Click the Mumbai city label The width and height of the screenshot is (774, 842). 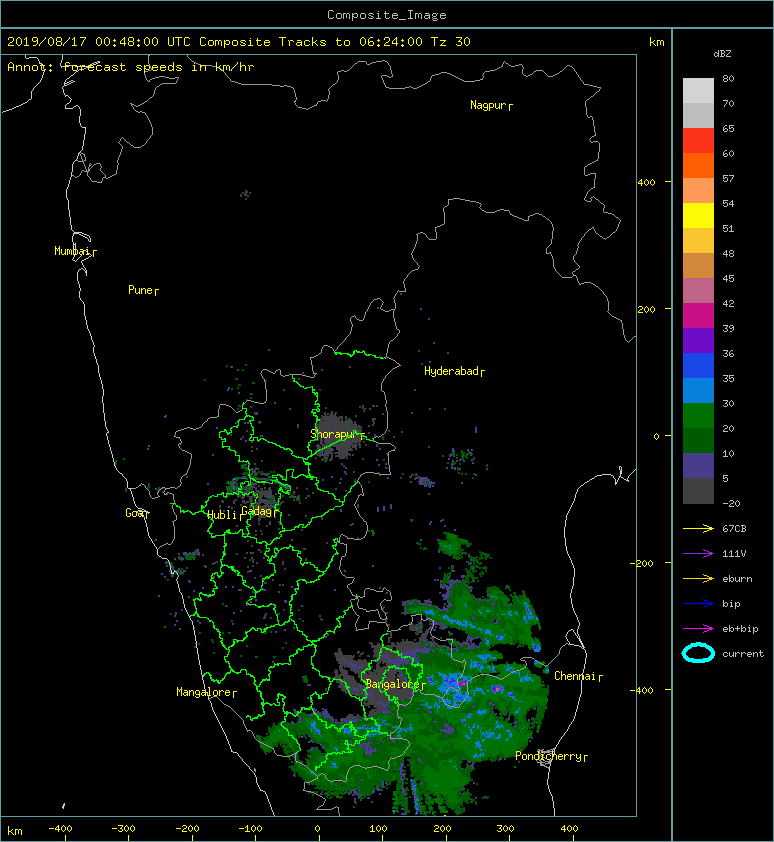point(72,251)
